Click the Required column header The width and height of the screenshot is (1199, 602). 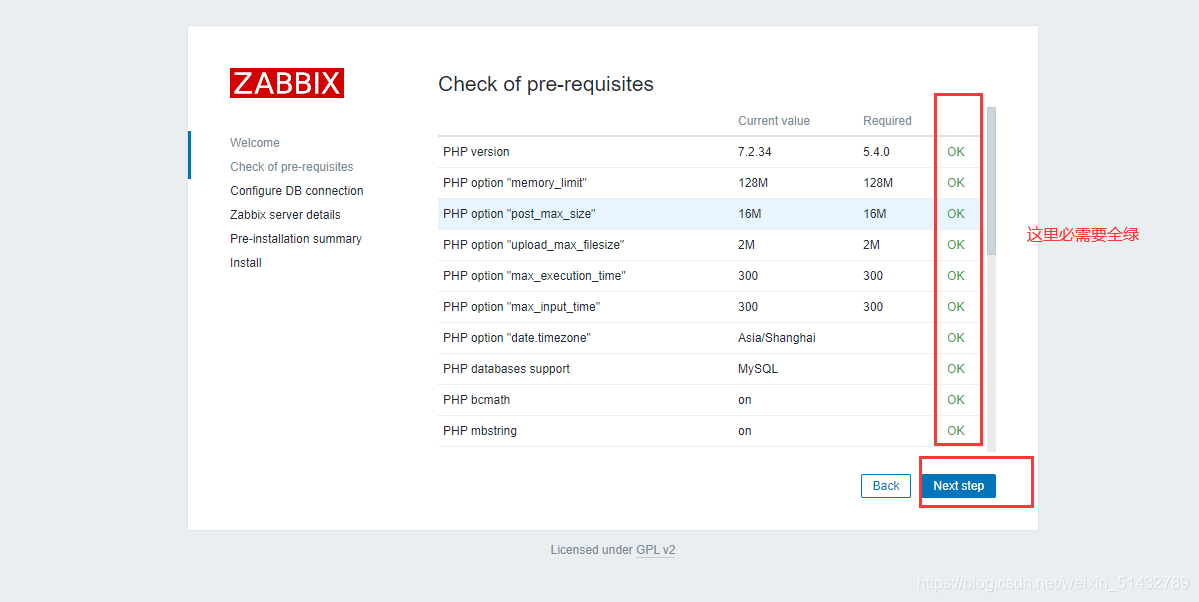tap(887, 120)
